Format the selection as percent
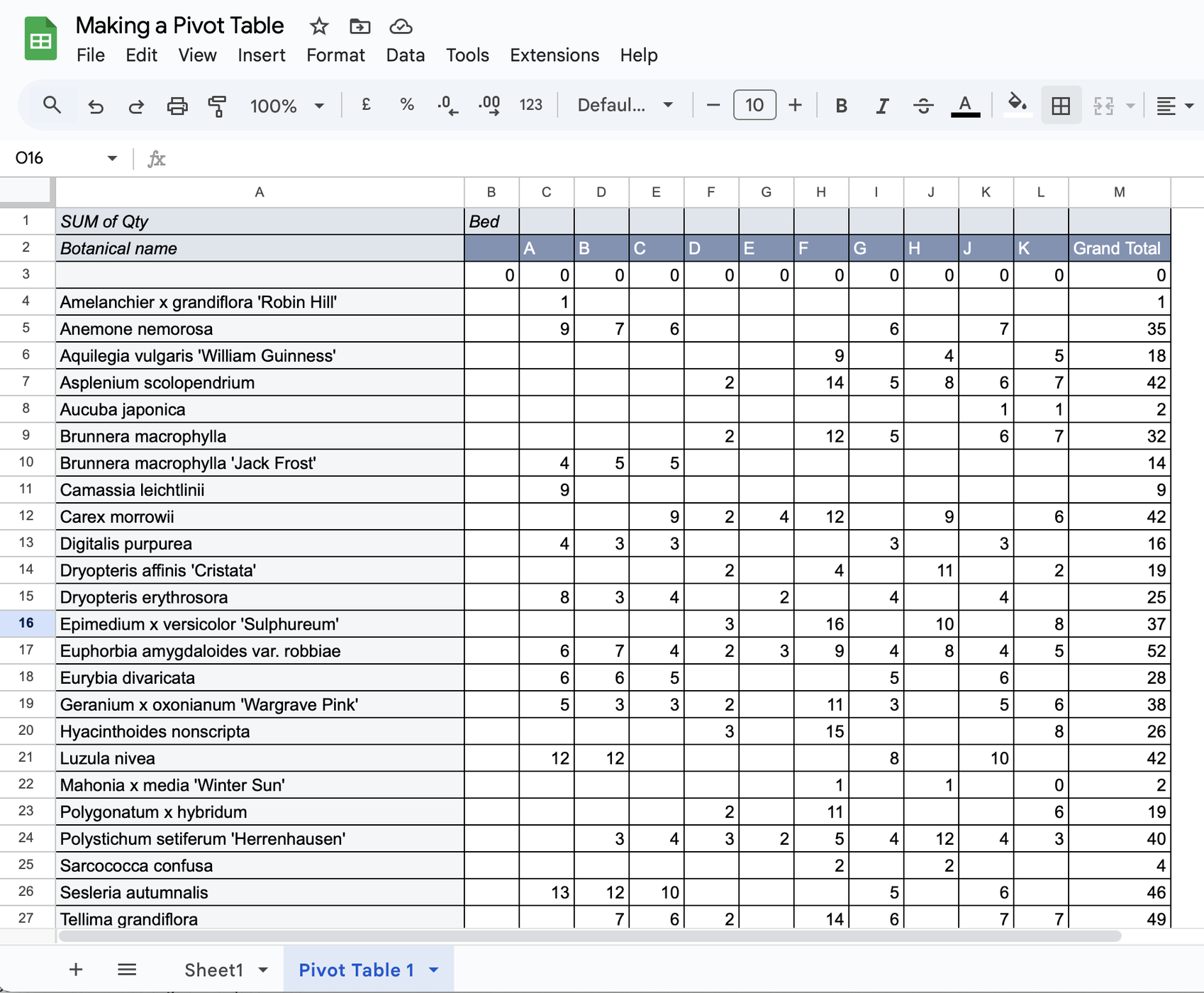1204x993 pixels. (x=406, y=105)
